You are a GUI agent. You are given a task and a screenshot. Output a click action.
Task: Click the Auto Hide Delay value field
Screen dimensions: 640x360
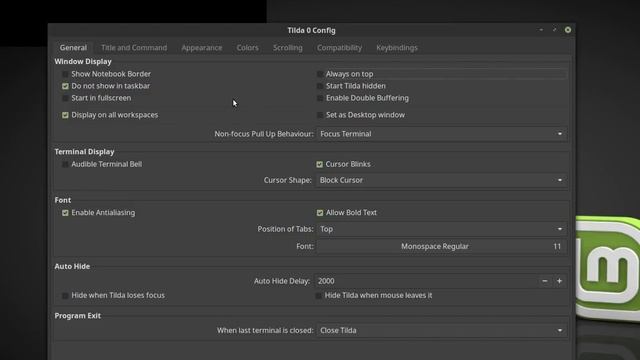click(427, 281)
